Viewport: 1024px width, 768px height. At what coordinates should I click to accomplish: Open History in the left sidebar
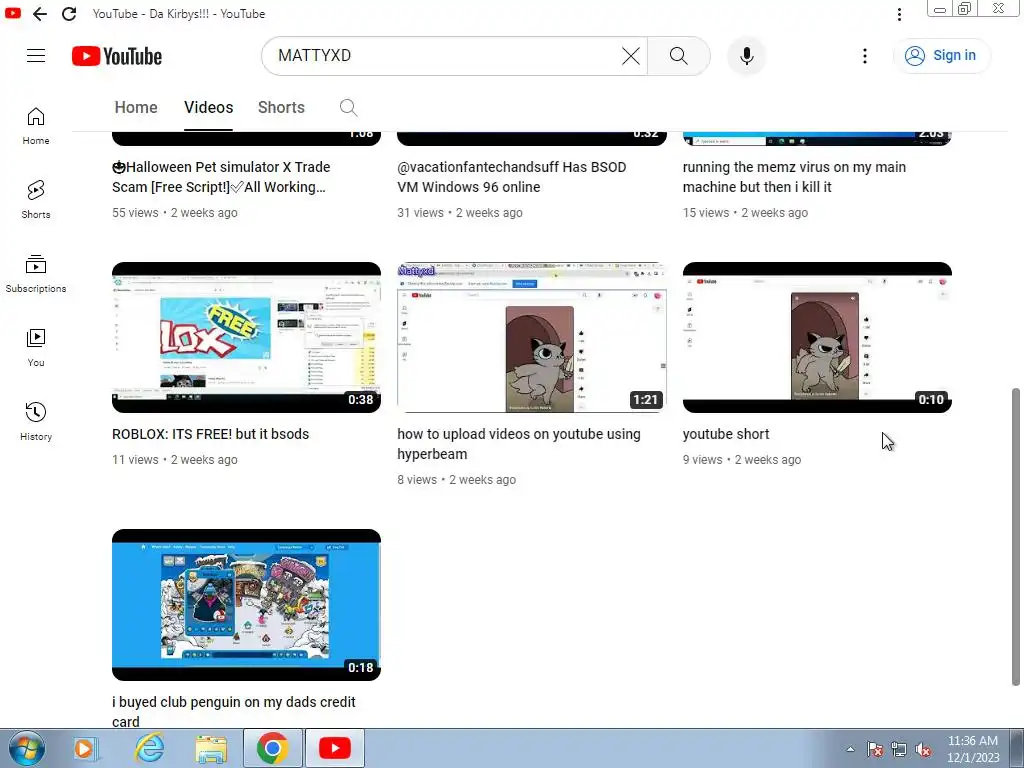pyautogui.click(x=36, y=422)
